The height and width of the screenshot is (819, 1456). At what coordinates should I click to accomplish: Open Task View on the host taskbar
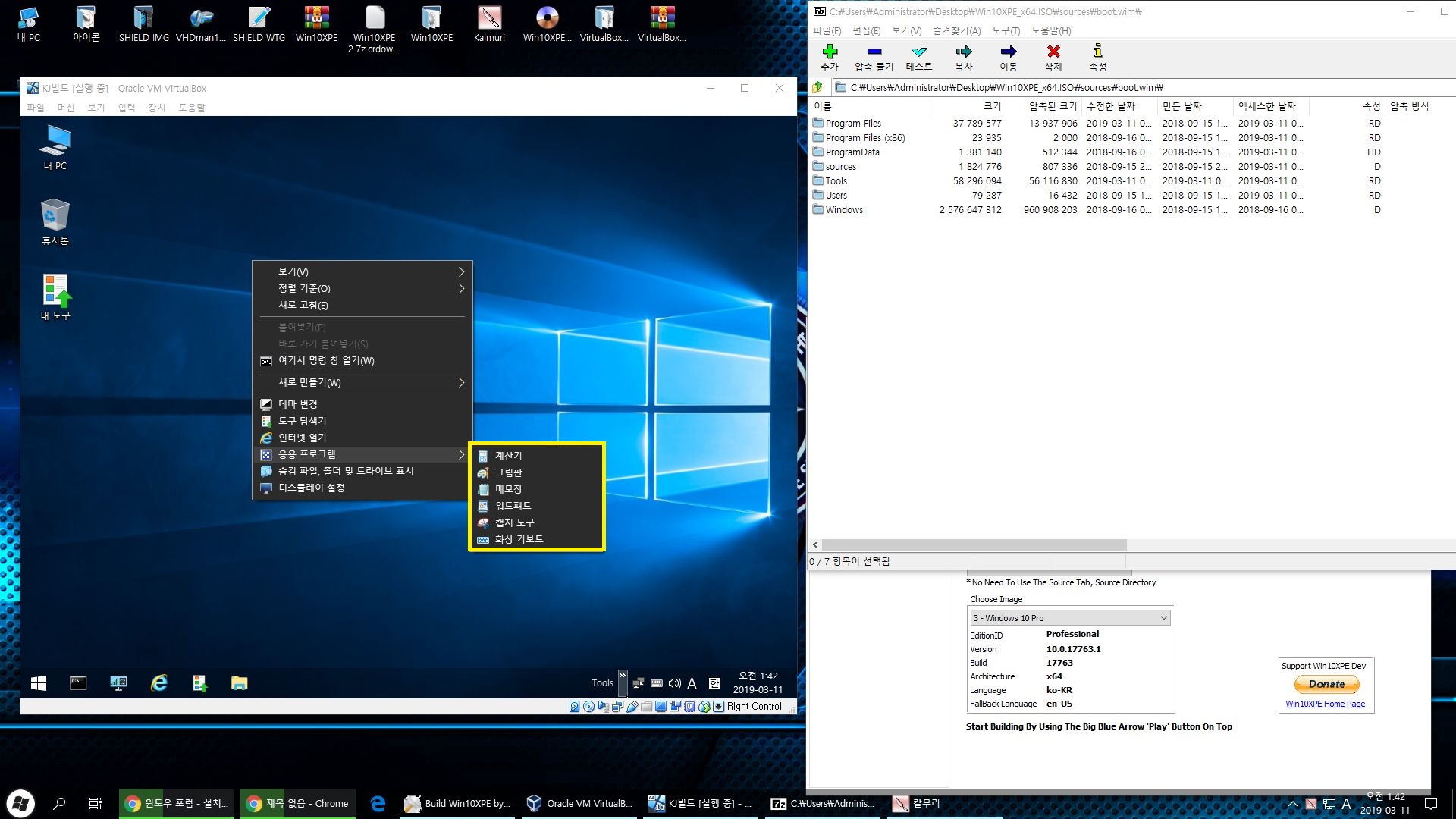pyautogui.click(x=96, y=803)
